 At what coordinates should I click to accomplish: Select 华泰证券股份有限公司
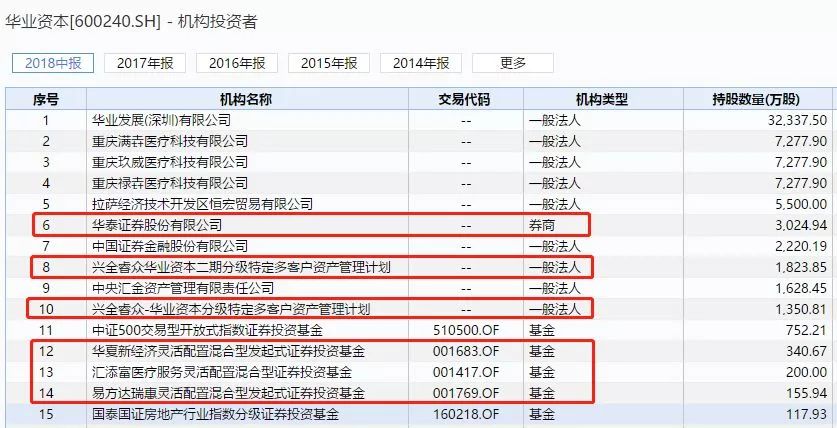[157, 225]
